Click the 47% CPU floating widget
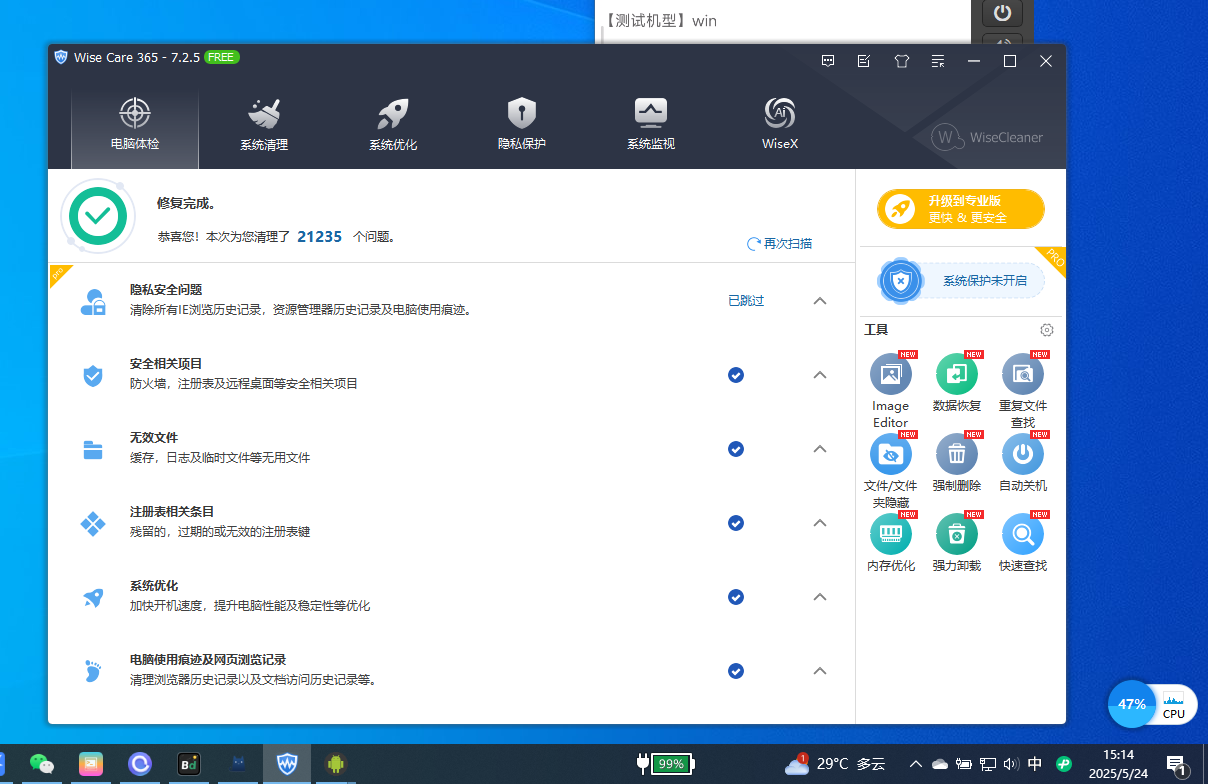The height and width of the screenshot is (784, 1208). pos(1152,705)
